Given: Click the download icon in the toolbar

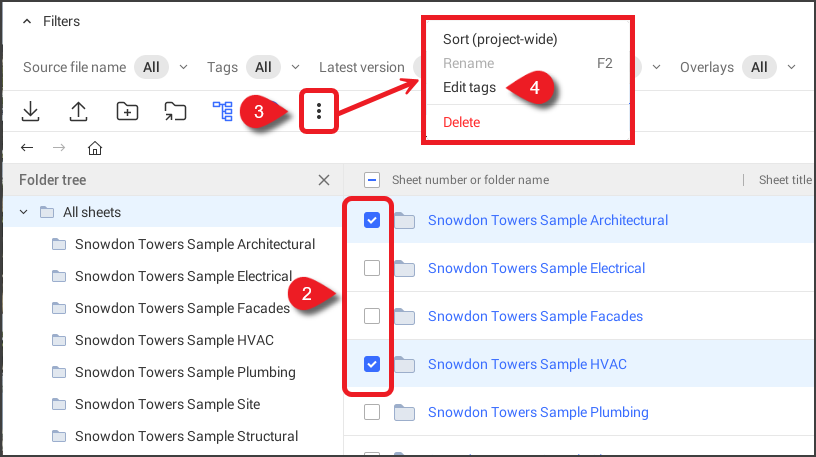Looking at the screenshot, I should point(31,111).
